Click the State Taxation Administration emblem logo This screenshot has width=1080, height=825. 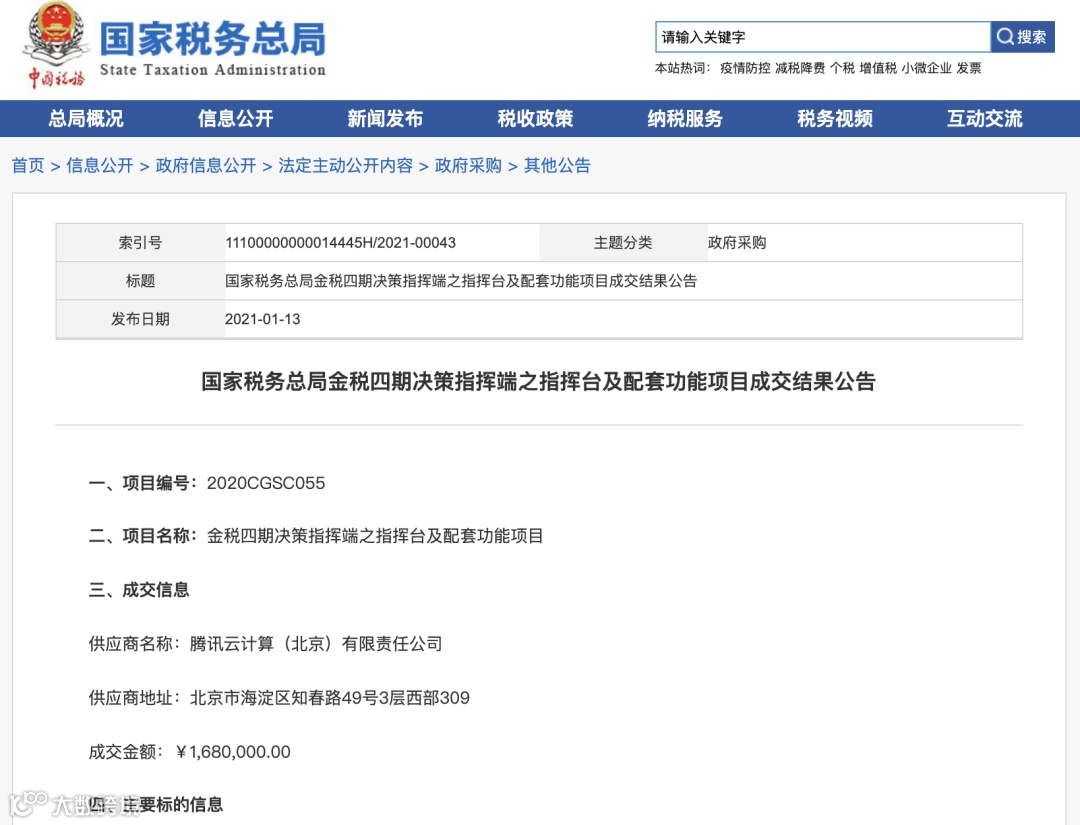point(56,45)
